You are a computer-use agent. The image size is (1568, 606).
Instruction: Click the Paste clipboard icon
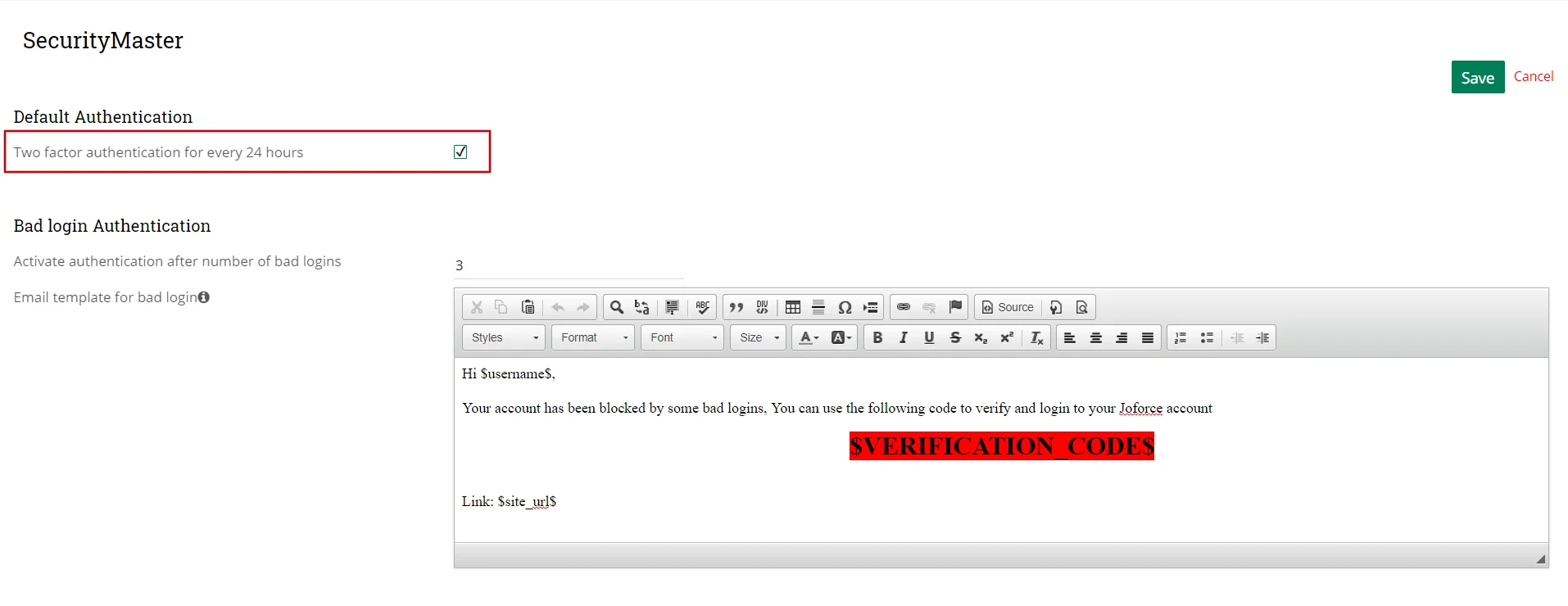pyautogui.click(x=528, y=307)
